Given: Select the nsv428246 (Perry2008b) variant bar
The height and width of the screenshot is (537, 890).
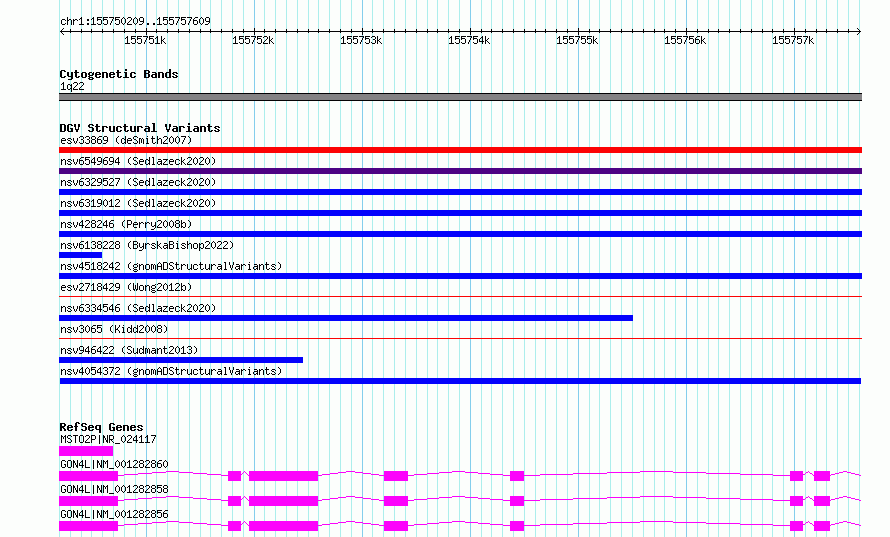Looking at the screenshot, I should tap(460, 234).
